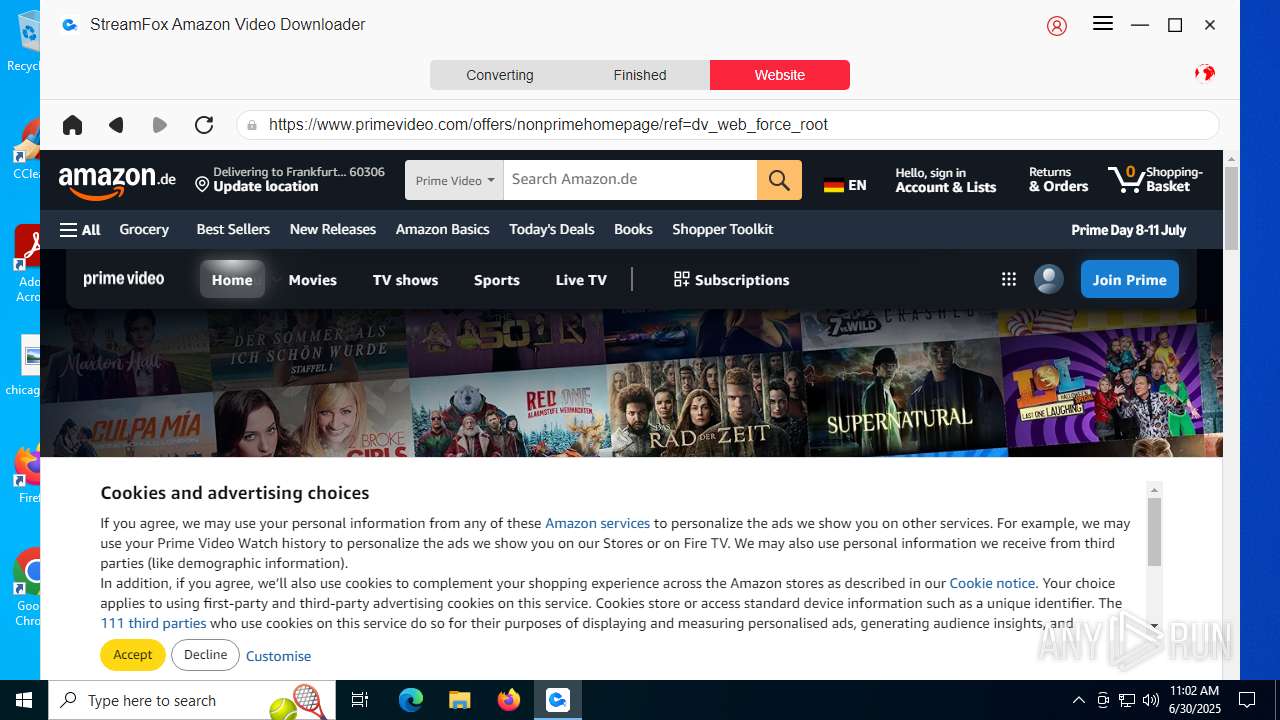Click Books link
The width and height of the screenshot is (1280, 720).
633,229
